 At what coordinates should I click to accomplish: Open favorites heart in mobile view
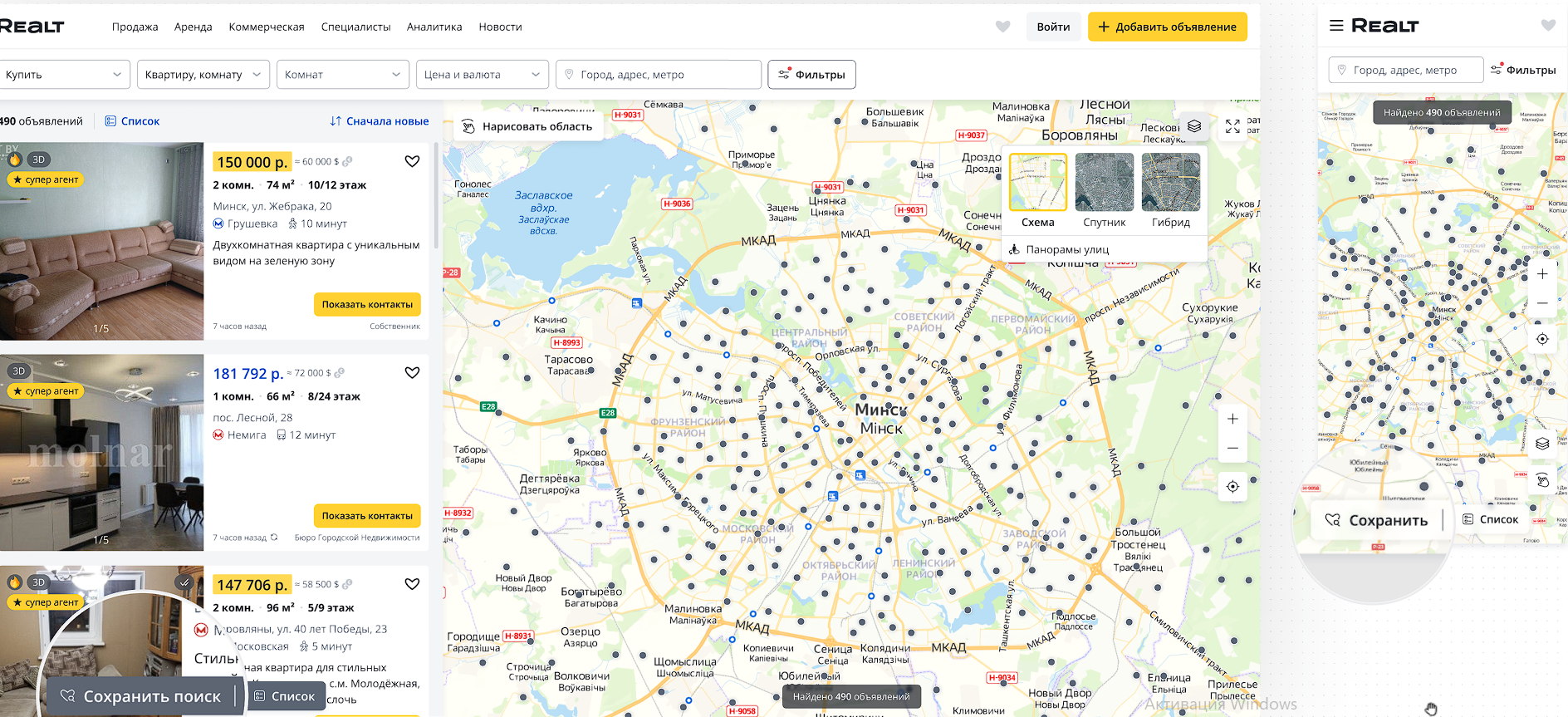1548,26
